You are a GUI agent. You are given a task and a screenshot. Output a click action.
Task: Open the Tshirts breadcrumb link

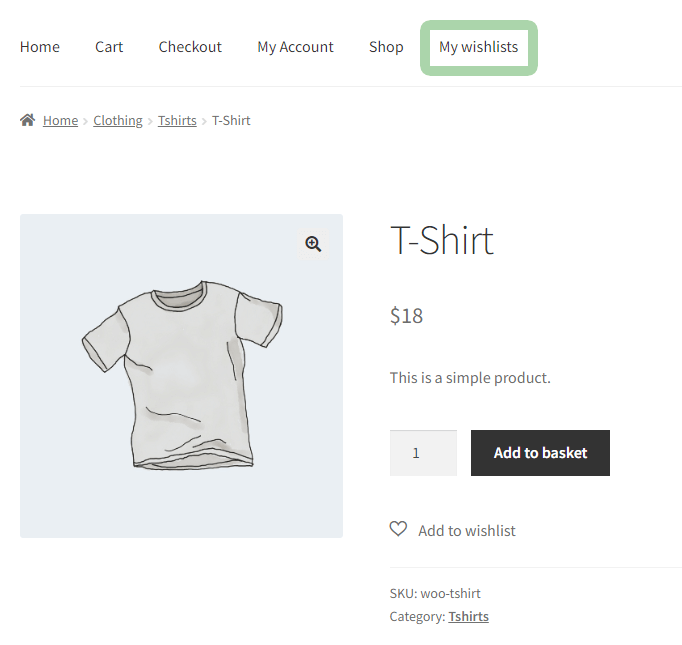tap(177, 121)
